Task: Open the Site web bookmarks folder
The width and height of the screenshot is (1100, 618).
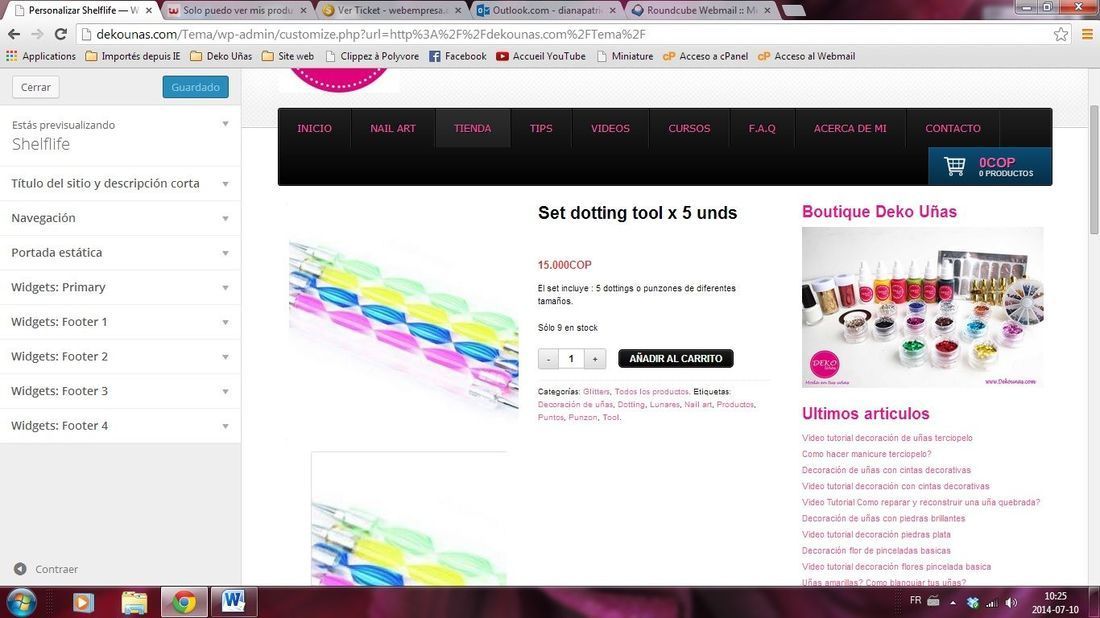Action: [x=288, y=56]
